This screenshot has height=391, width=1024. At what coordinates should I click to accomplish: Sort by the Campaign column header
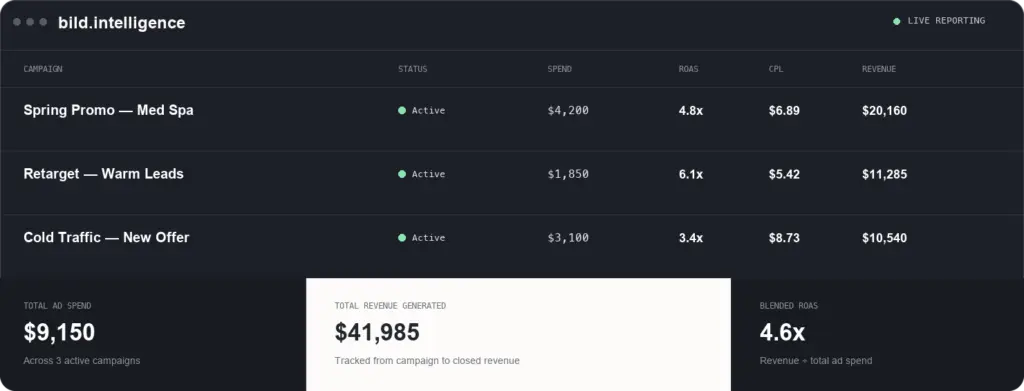[43, 69]
